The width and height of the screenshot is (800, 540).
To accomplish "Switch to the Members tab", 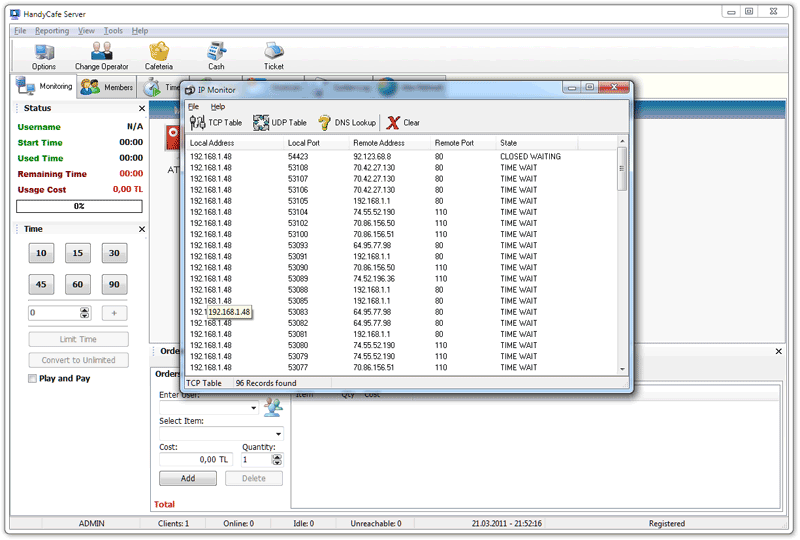I will tap(107, 87).
